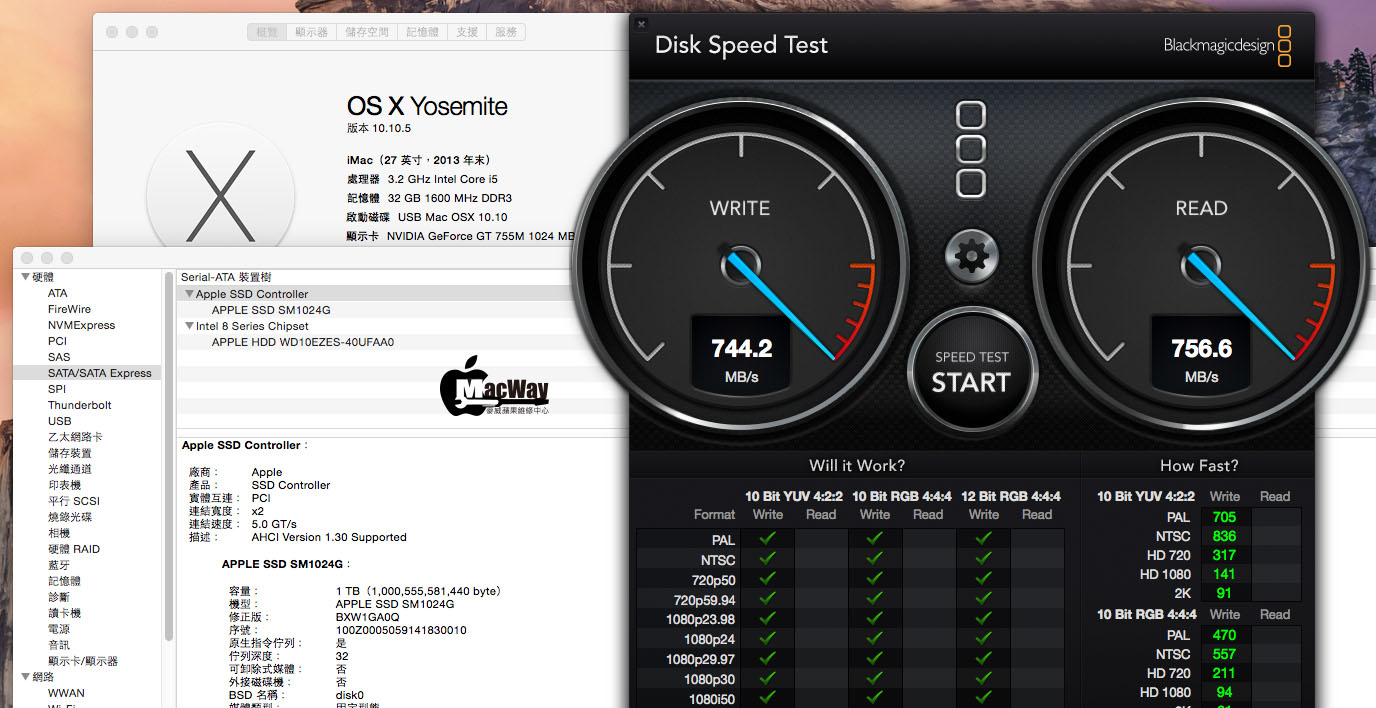This screenshot has width=1376, height=708.
Task: Select 乙太網路卡 in the sidebar
Action: [x=75, y=437]
